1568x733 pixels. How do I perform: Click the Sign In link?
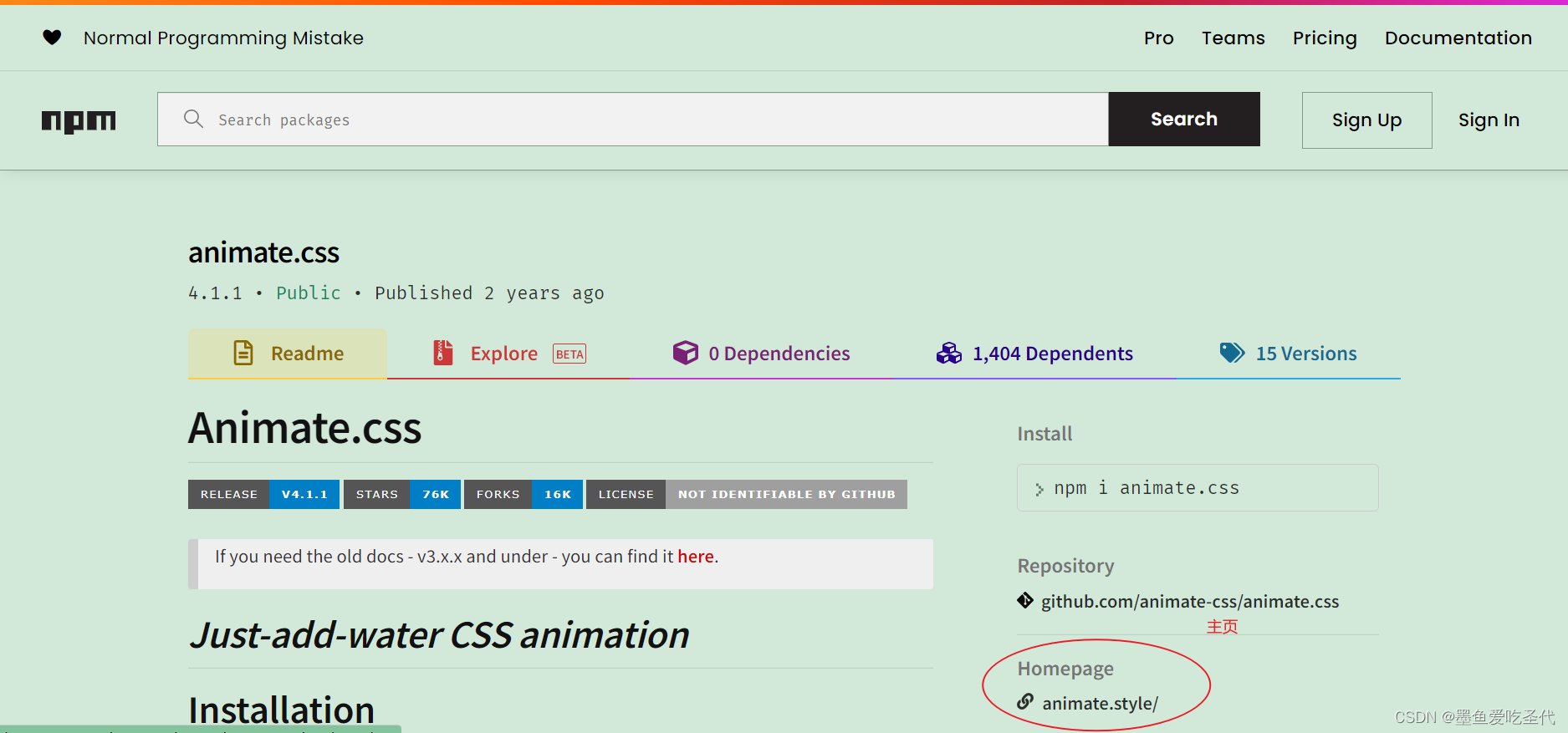click(1489, 120)
